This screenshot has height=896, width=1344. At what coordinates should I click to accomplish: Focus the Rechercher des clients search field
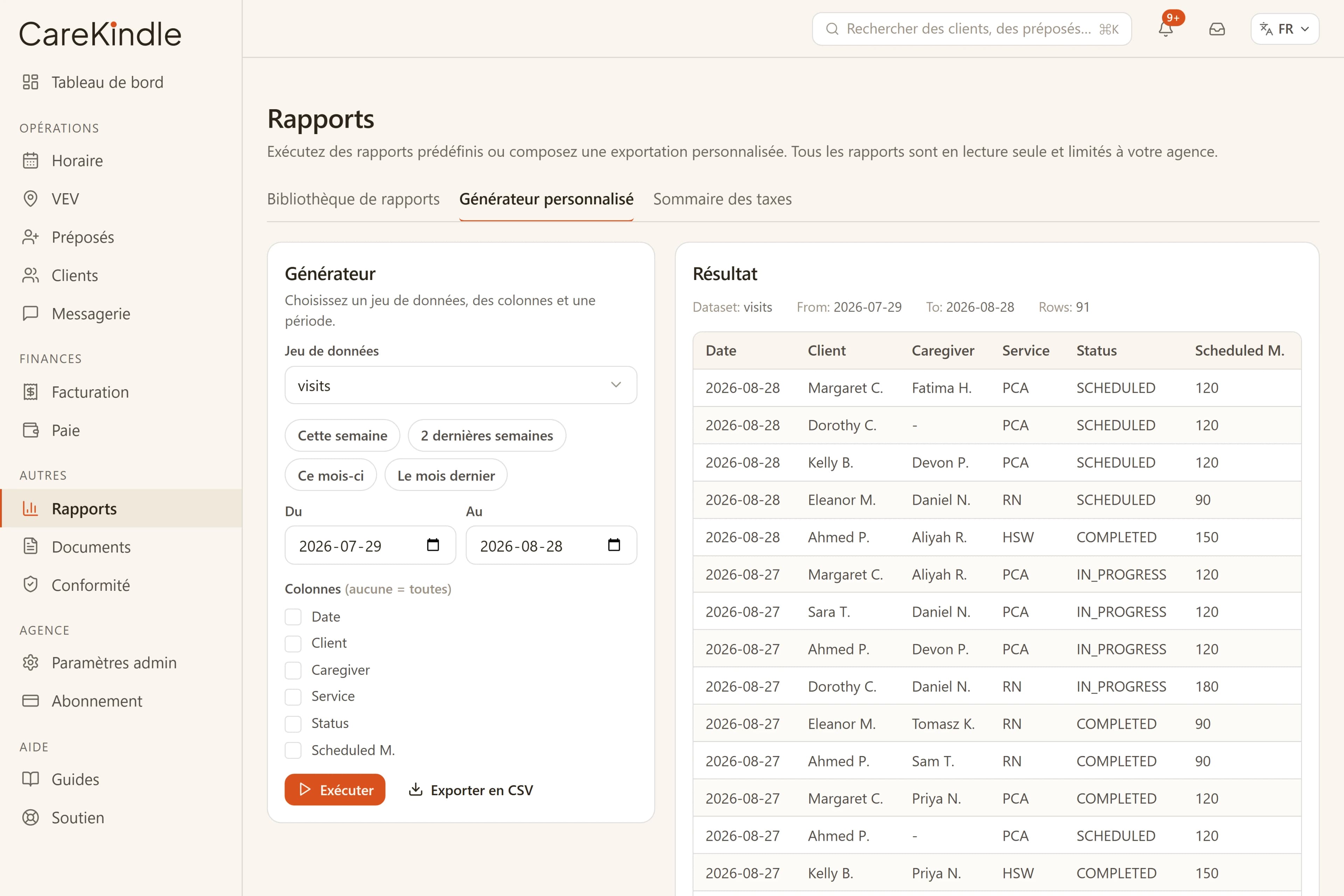tap(972, 29)
